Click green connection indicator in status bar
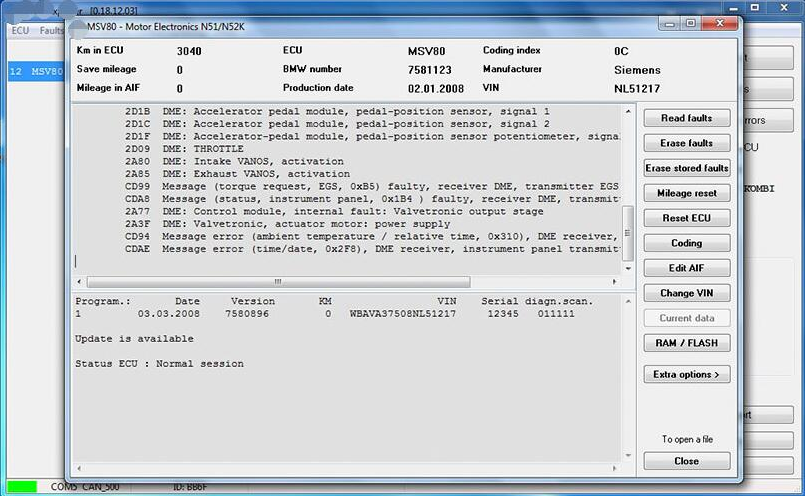Screen dimensions: 805x496 [x=22, y=487]
